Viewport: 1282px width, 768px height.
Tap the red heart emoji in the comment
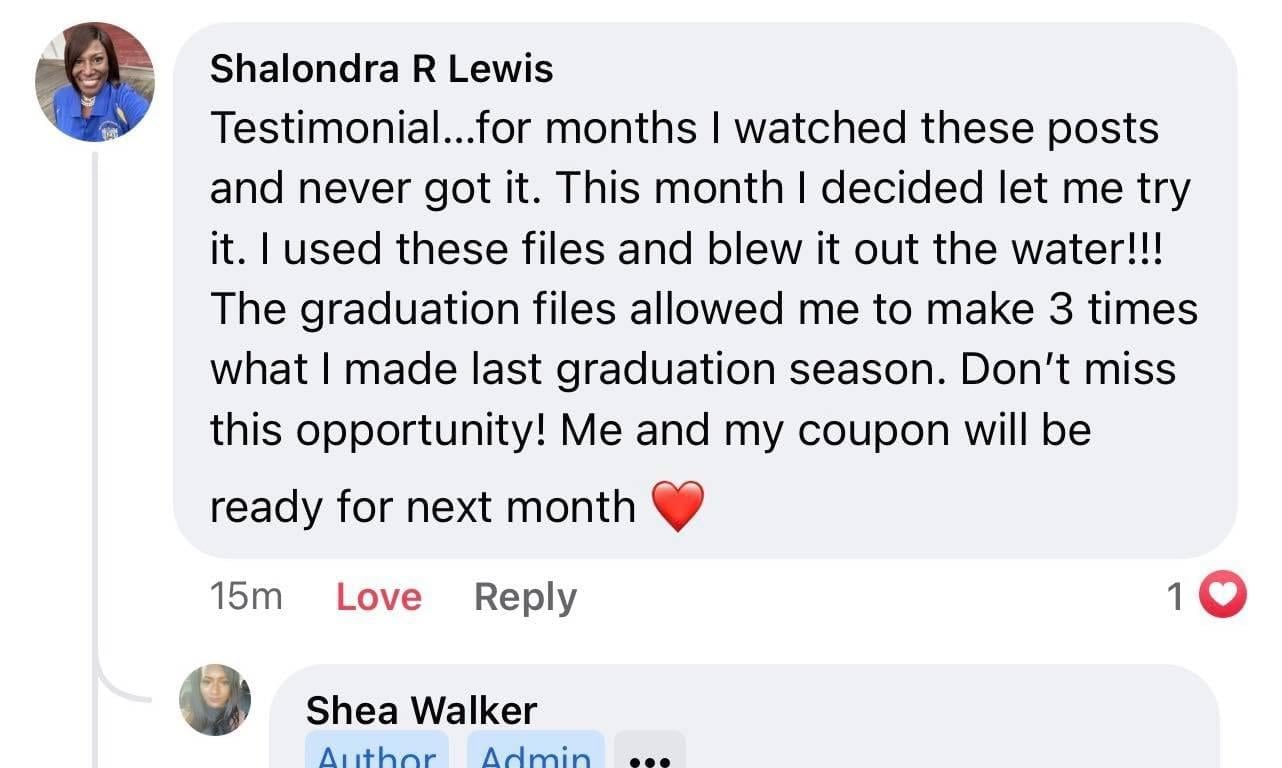pyautogui.click(x=678, y=505)
